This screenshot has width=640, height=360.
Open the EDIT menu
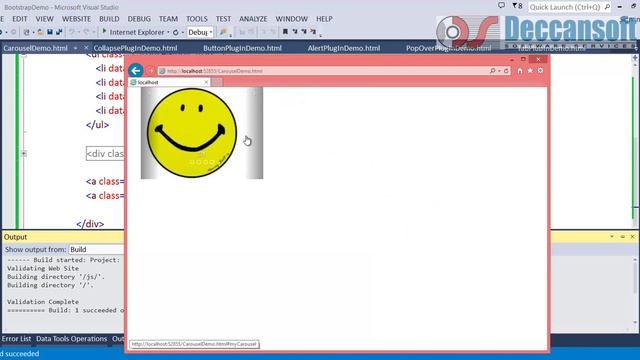point(20,19)
